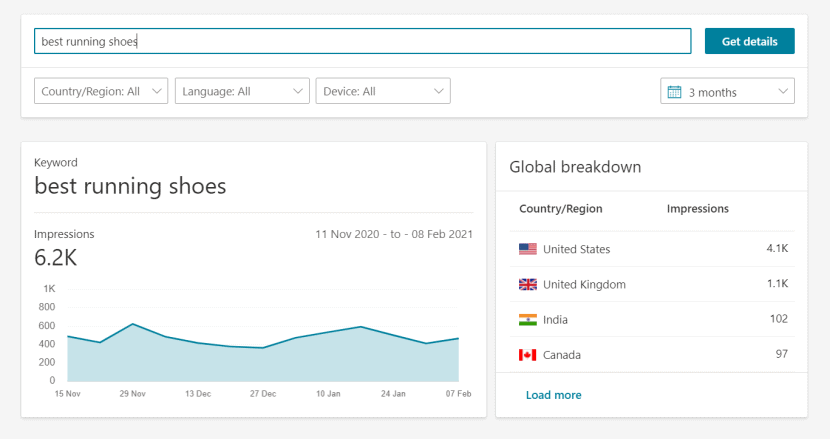Viewport: 830px width, 439px height.
Task: Click the best running shoes keyword heading
Action: [130, 186]
